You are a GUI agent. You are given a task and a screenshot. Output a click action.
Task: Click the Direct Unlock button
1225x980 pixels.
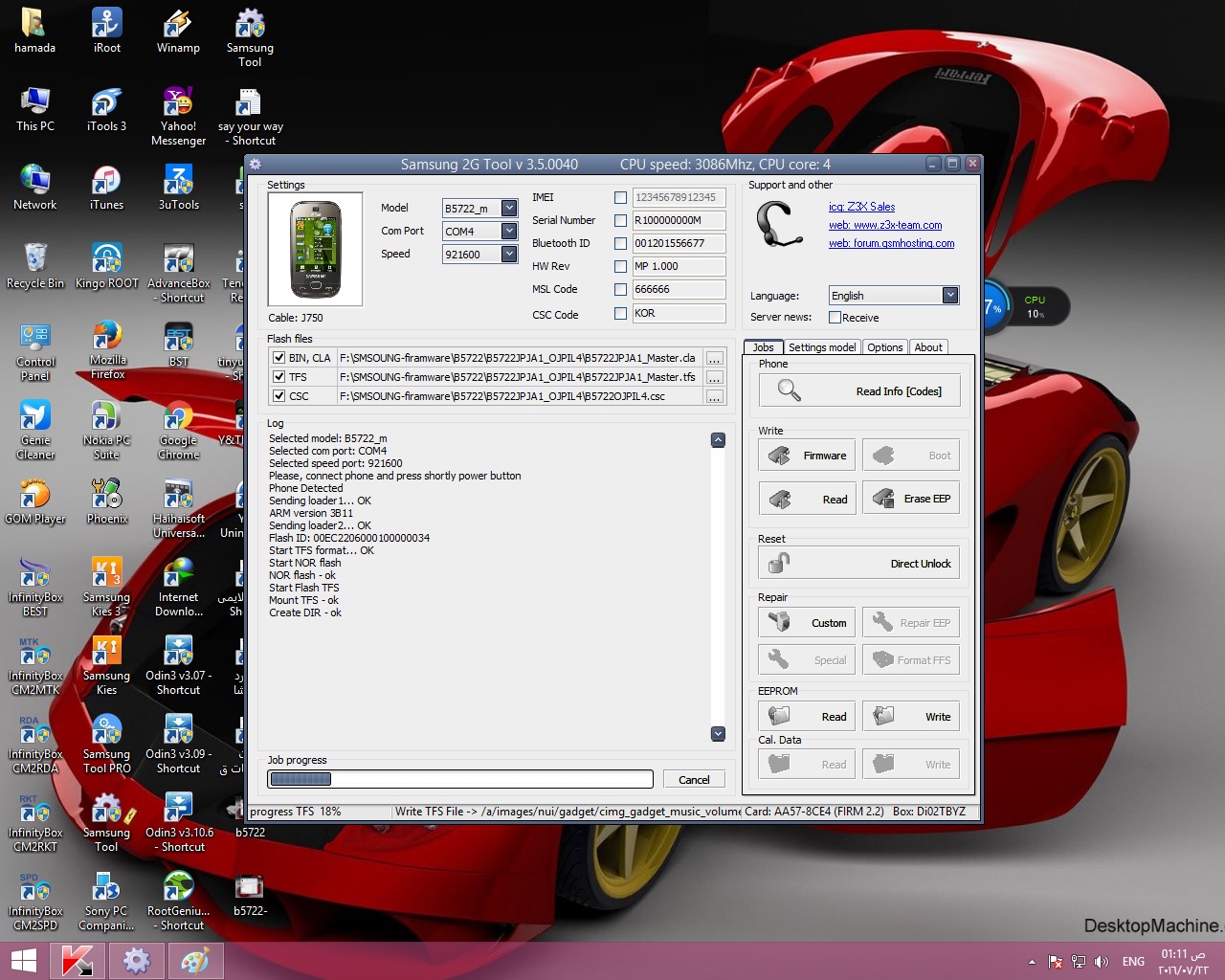click(859, 564)
